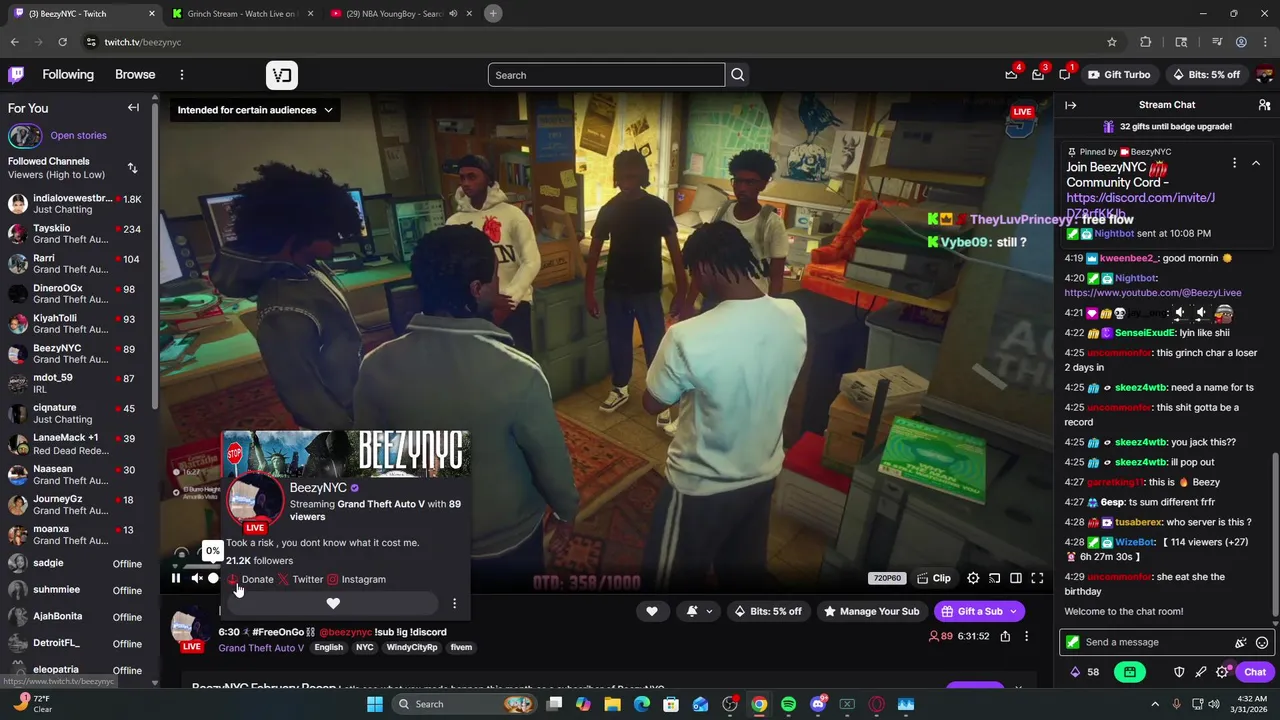
Task: Open stream info three-dot menu
Action: [1026, 636]
